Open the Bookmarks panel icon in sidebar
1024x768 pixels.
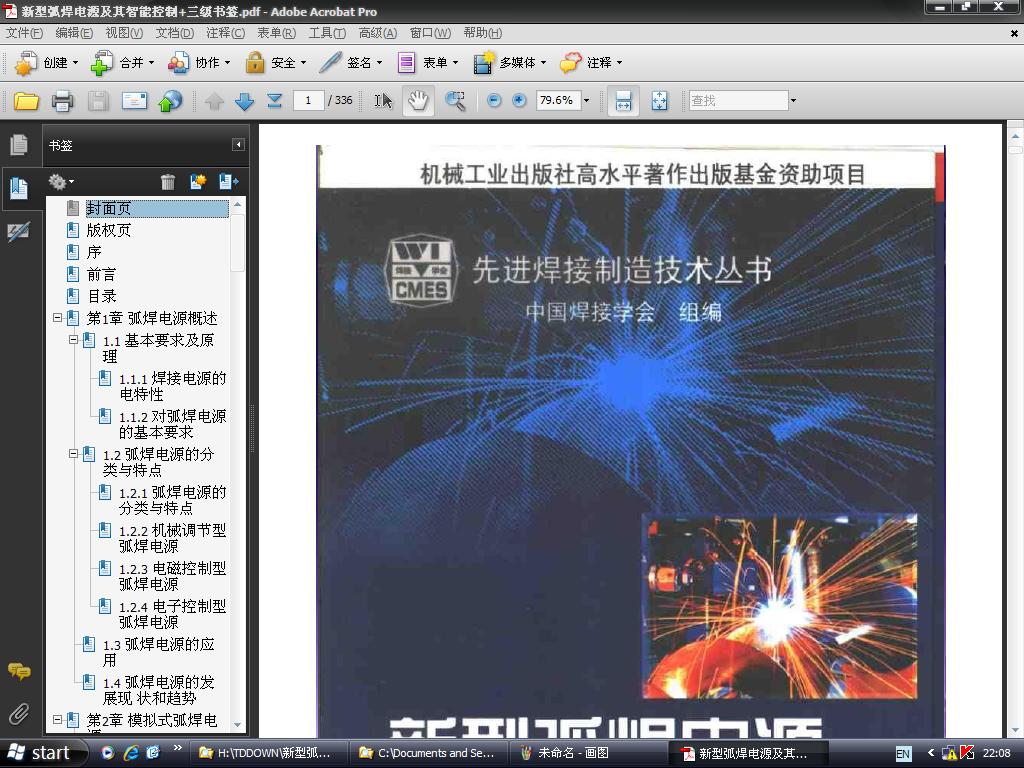(x=19, y=188)
